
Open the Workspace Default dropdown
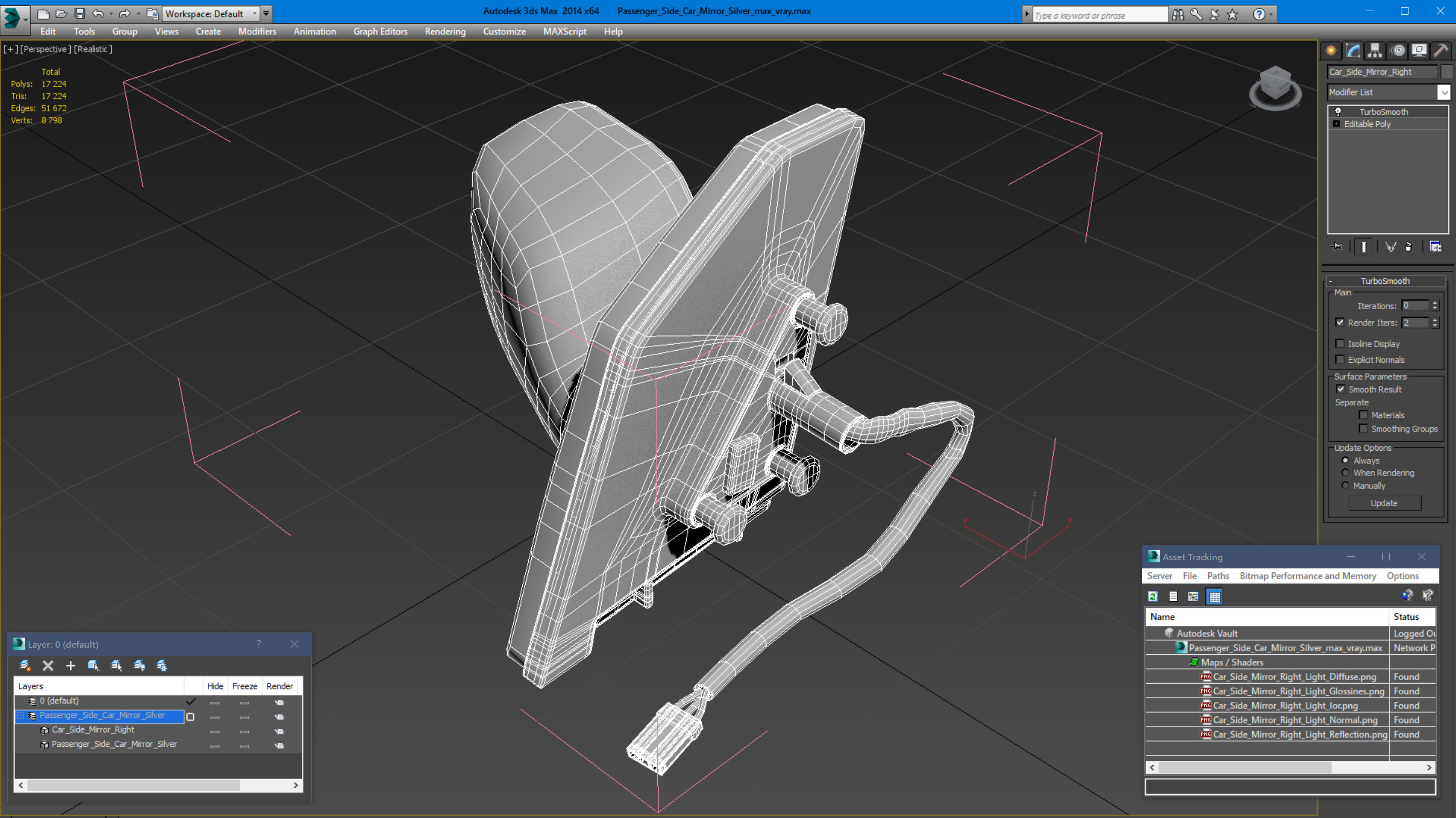click(x=255, y=14)
